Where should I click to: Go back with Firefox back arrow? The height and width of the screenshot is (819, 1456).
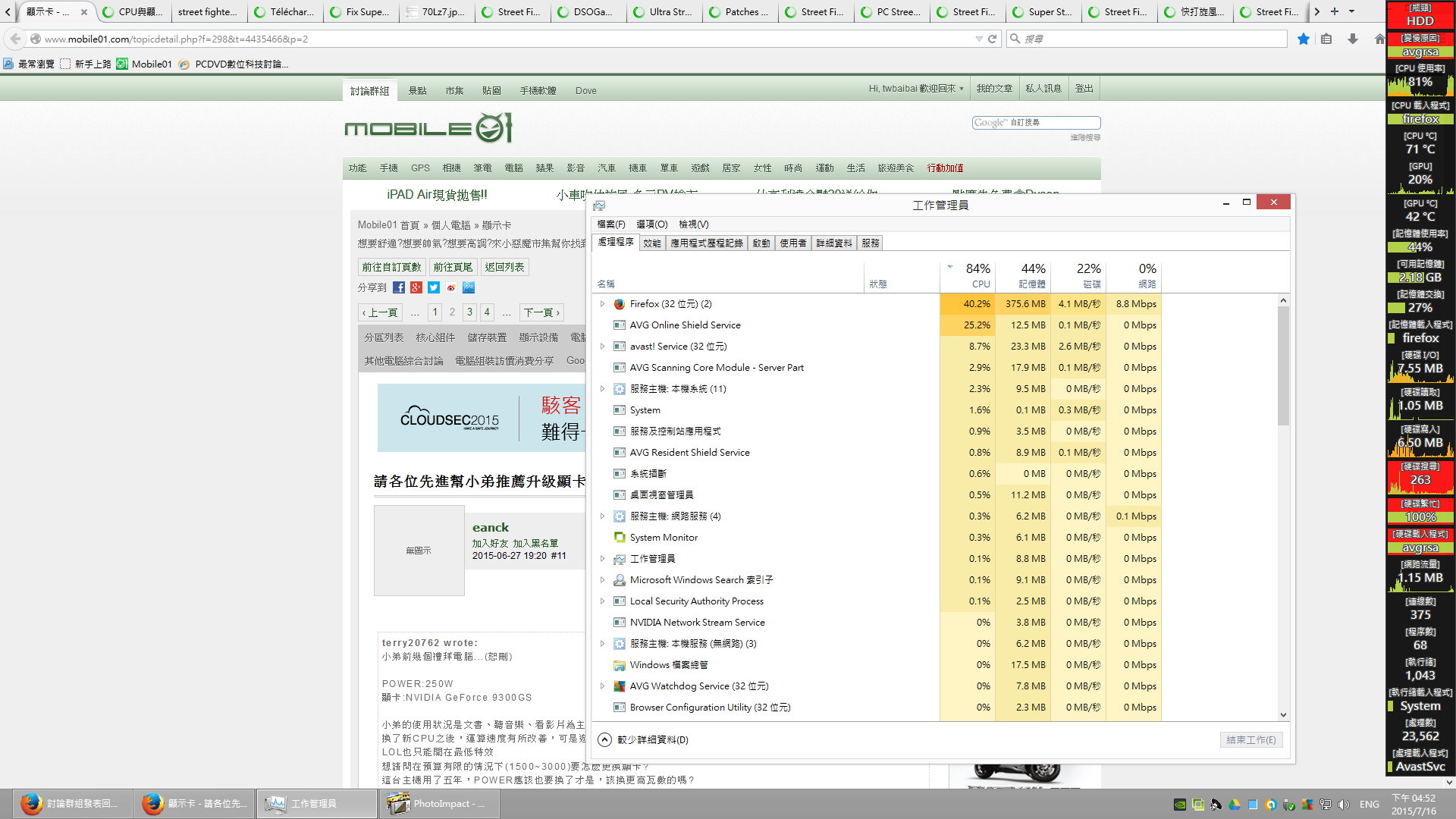(x=15, y=39)
